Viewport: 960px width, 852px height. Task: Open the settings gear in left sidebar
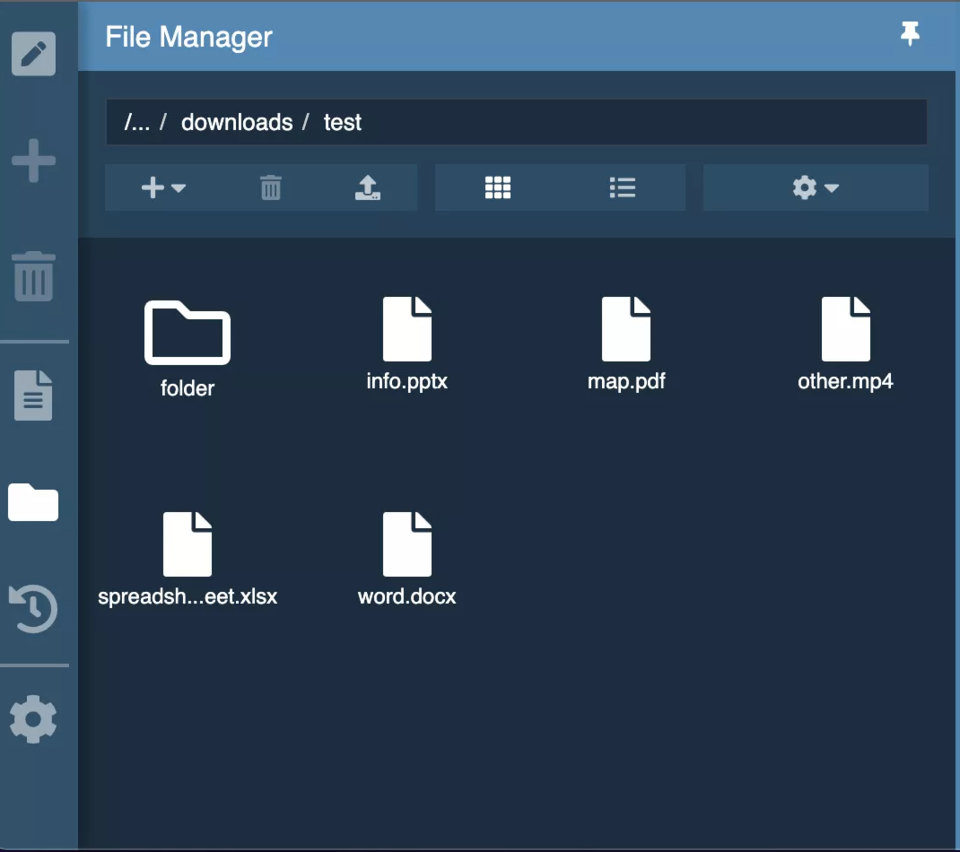tap(33, 720)
